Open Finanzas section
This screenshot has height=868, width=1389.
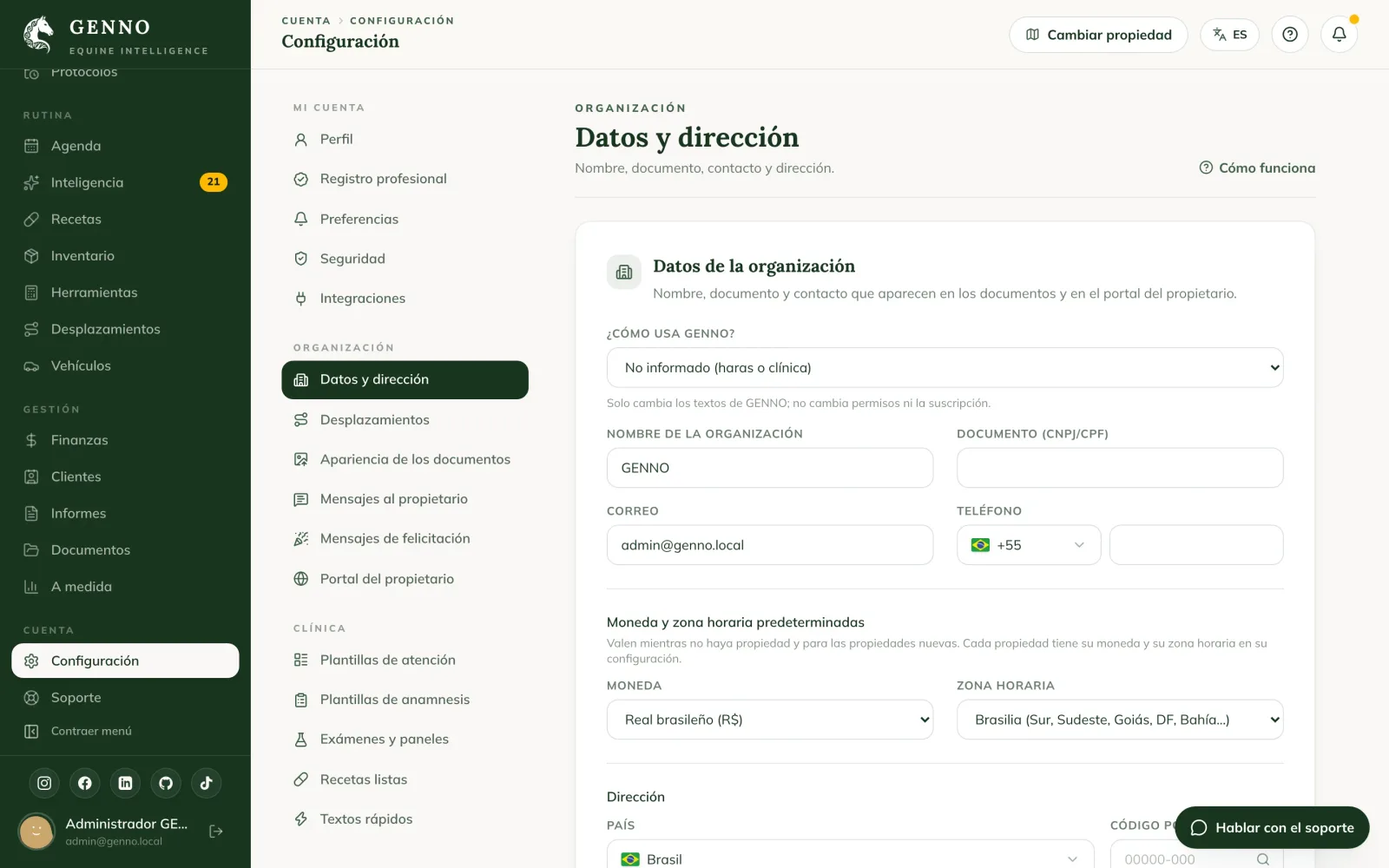point(125,440)
